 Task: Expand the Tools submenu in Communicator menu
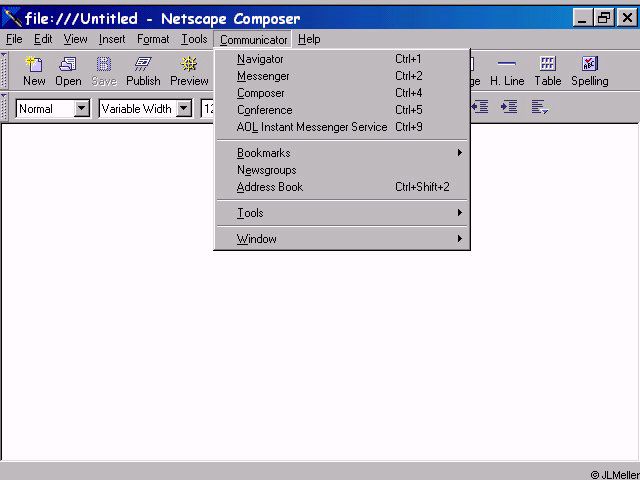click(x=342, y=213)
